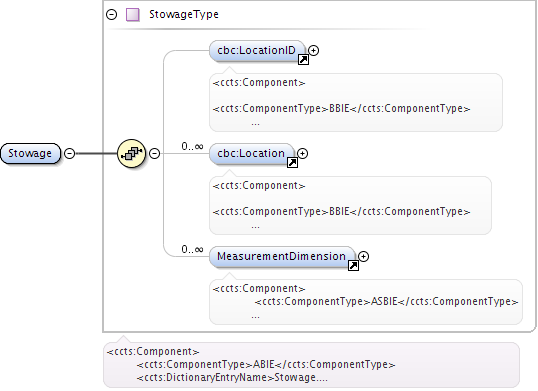Select the cbc:Location element node

click(x=252, y=154)
